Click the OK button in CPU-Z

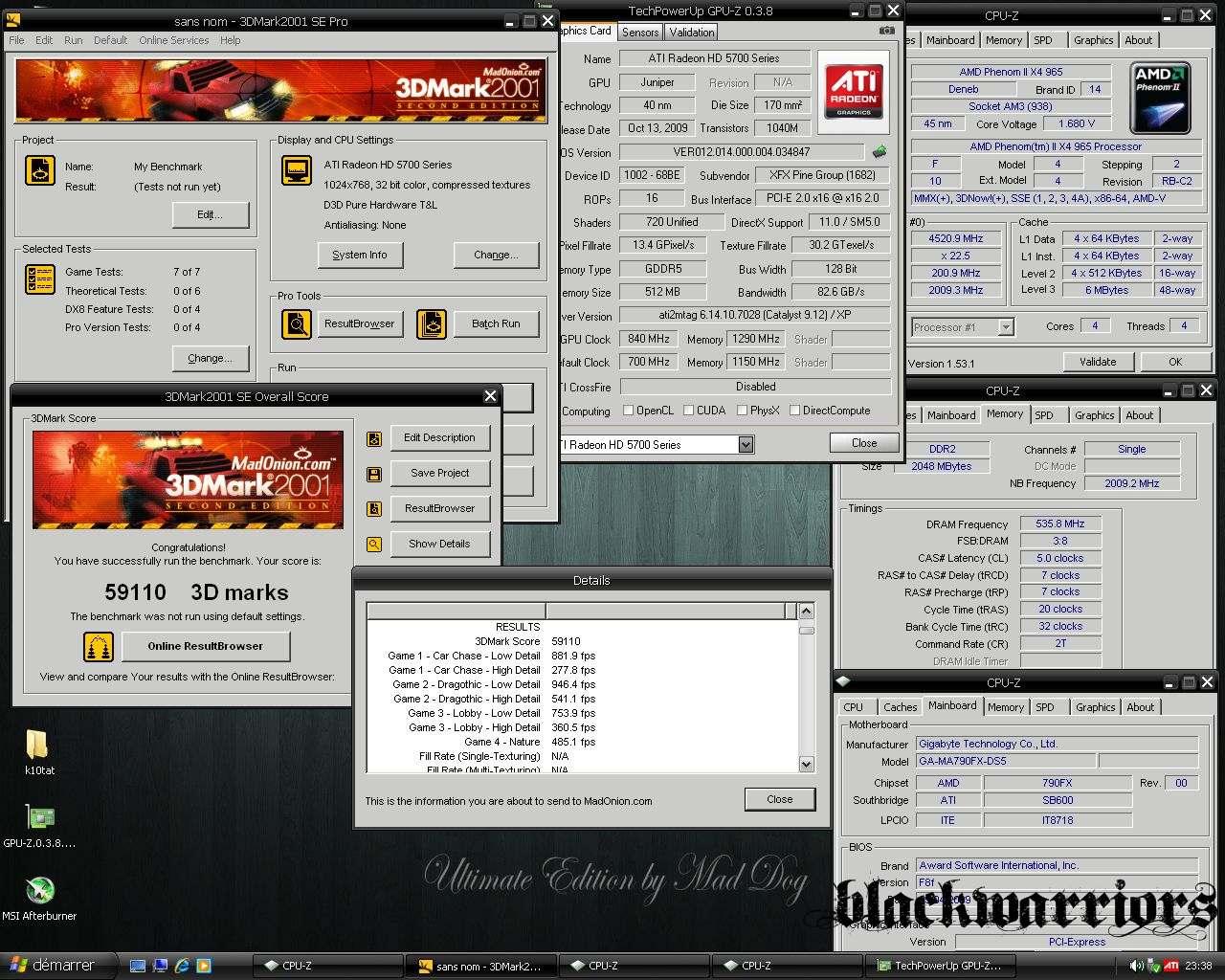1175,362
